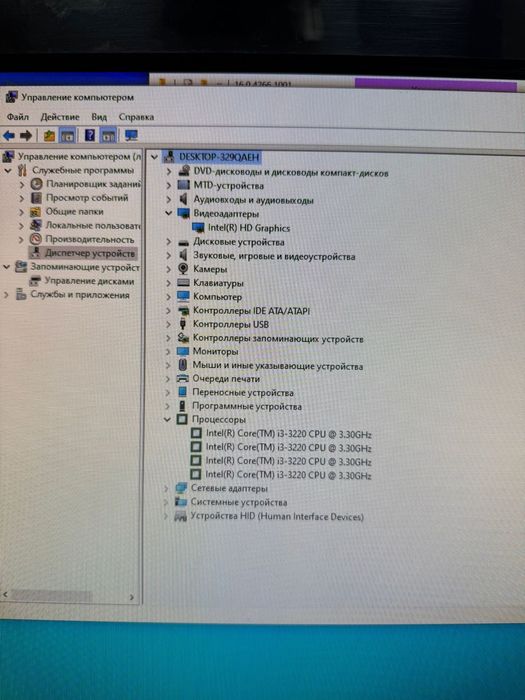Click the Дисковые устройства drive icon
Viewport: 525px width, 700px height.
183,242
